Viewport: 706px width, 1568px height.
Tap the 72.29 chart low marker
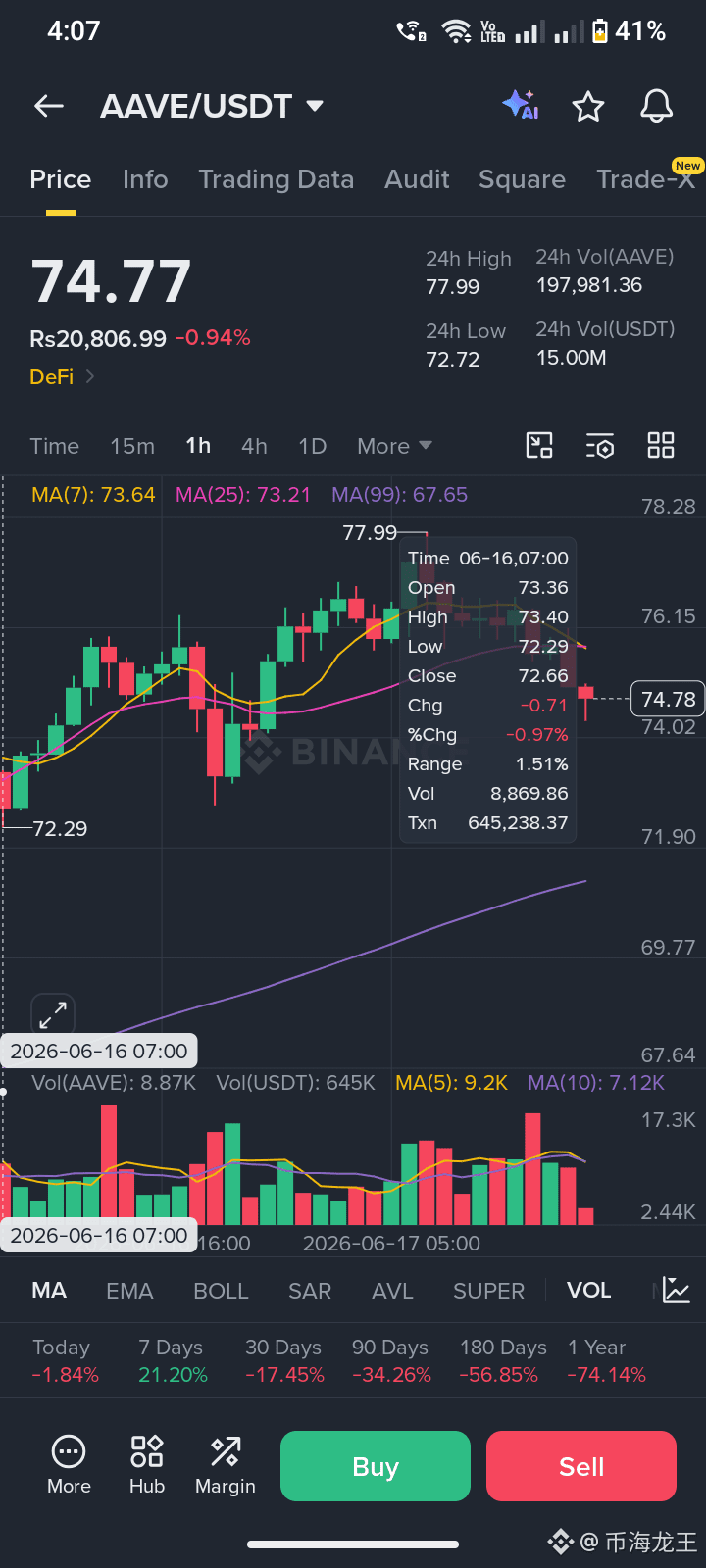click(60, 829)
